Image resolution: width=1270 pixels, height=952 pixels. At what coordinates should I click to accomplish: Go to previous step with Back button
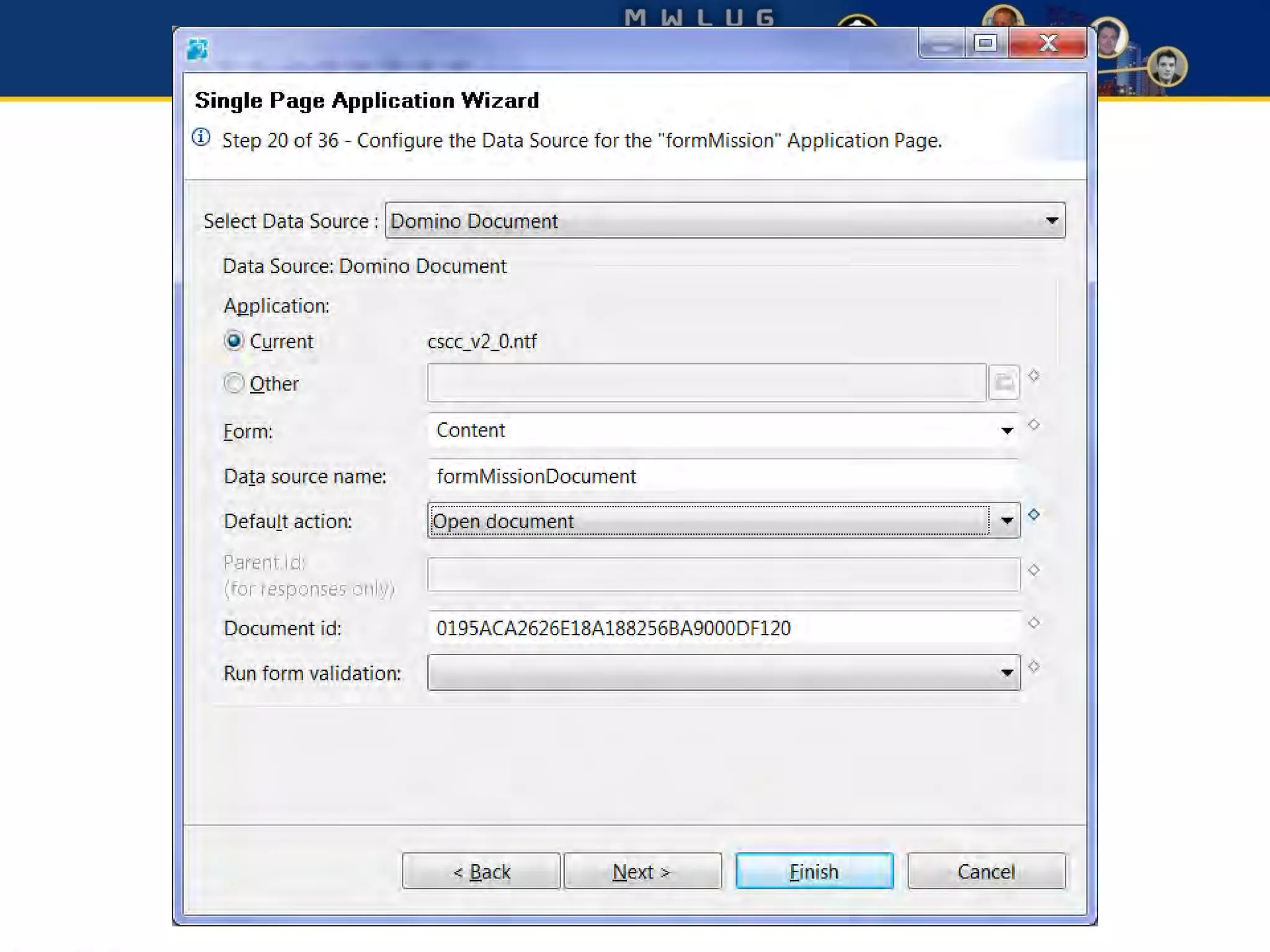(481, 871)
